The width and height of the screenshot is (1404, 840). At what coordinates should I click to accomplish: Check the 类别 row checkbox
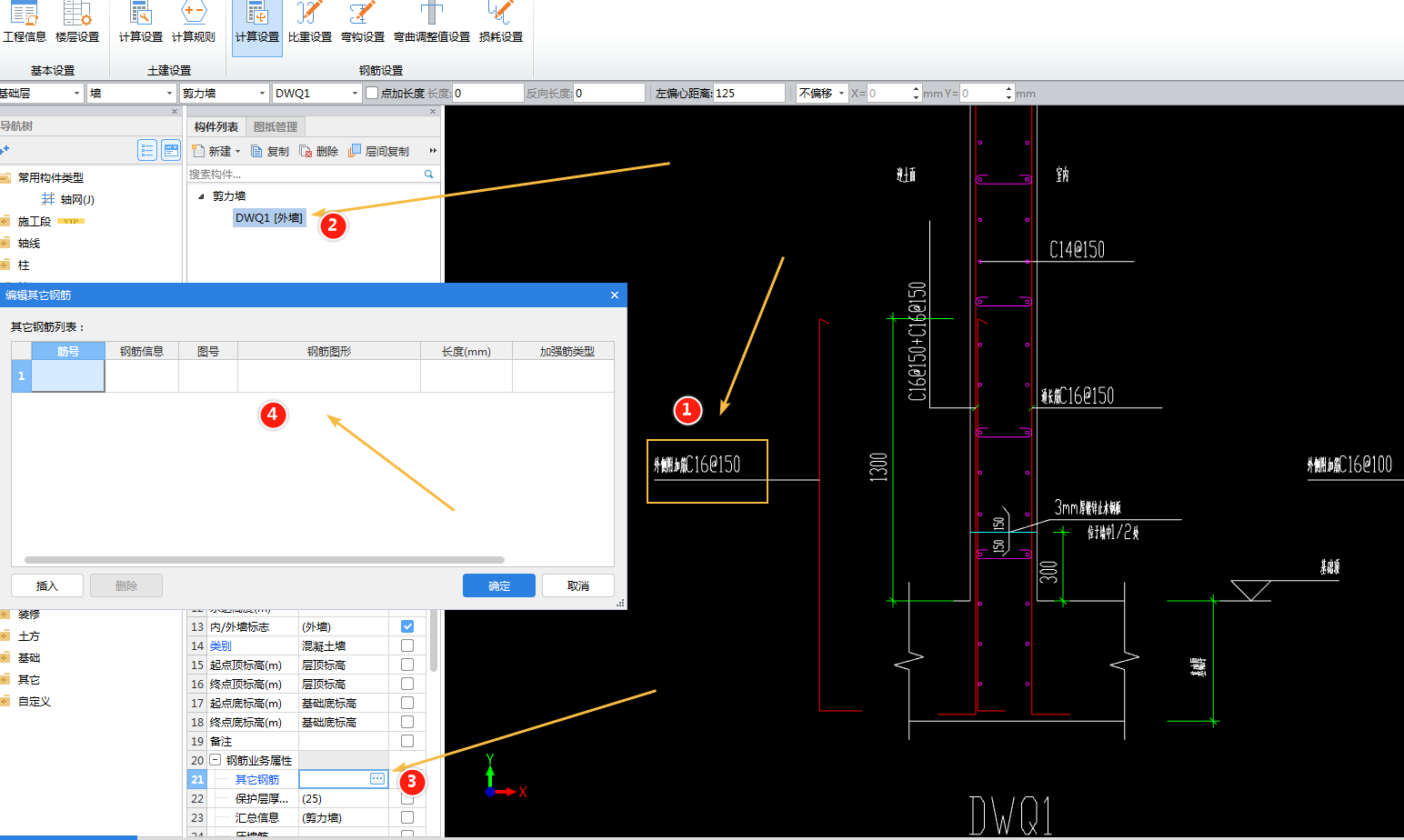click(407, 645)
